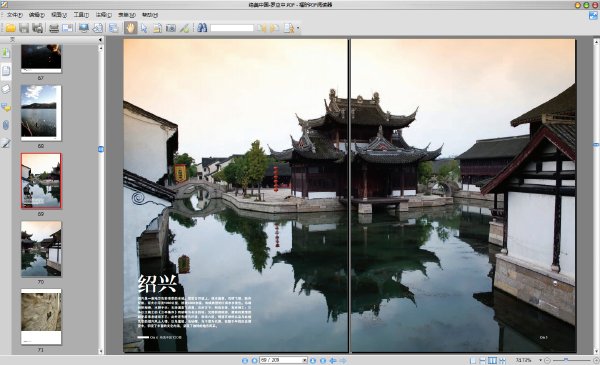Image resolution: width=600 pixels, height=365 pixels.
Task: Select the page 71 thumbnail
Action: point(41,317)
